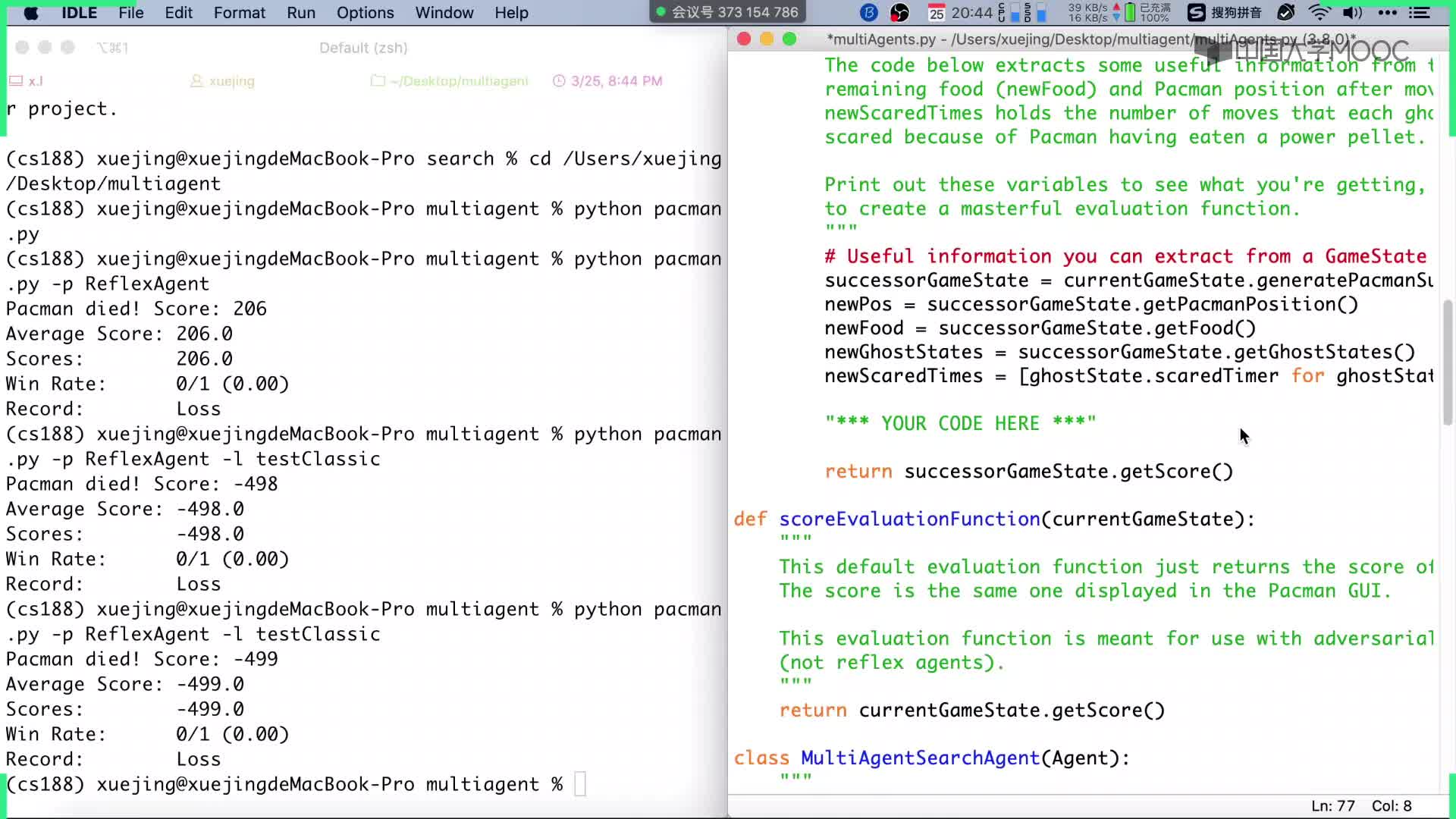Open the OBS menu bar icon
This screenshot has height=819, width=1456.
(899, 13)
